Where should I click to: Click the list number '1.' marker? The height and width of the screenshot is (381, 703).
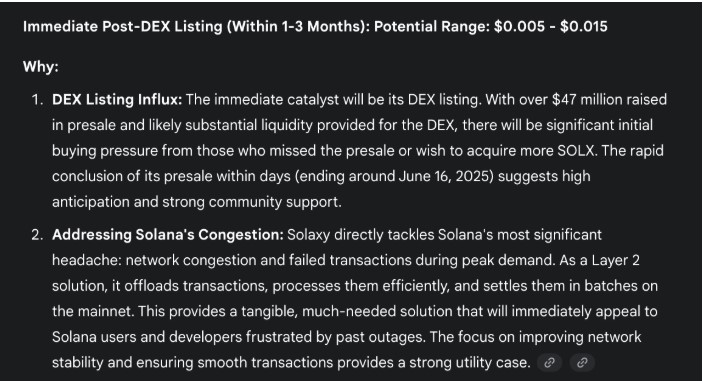pos(38,100)
